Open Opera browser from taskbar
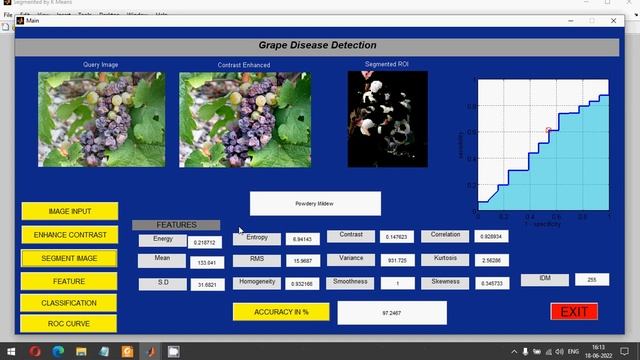The image size is (640, 360). (x=35, y=351)
